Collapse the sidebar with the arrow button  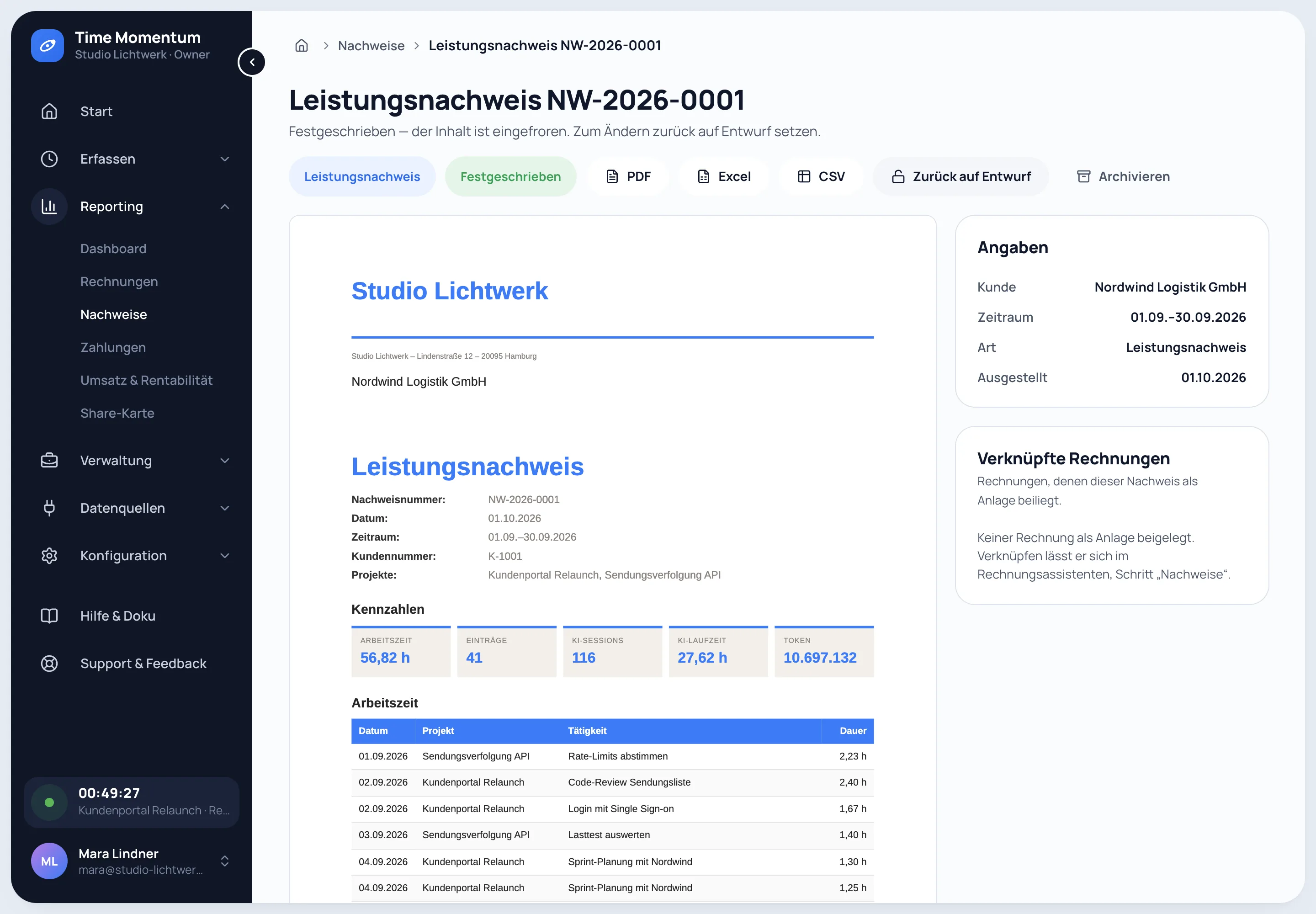click(252, 62)
